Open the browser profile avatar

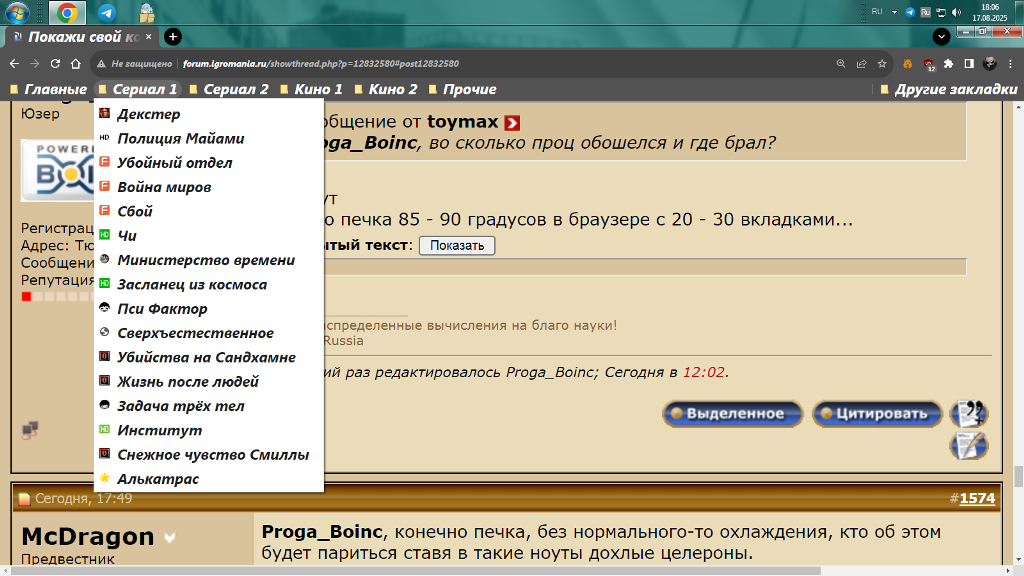coord(990,63)
